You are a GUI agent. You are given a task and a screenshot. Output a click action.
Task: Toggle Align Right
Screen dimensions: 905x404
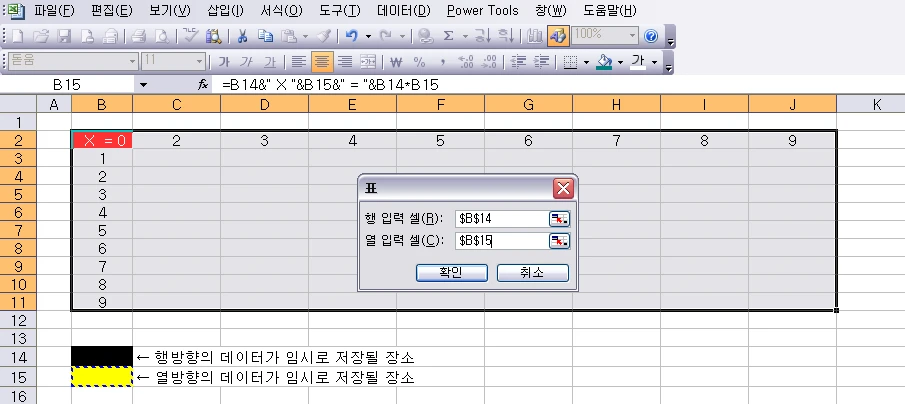[x=345, y=62]
